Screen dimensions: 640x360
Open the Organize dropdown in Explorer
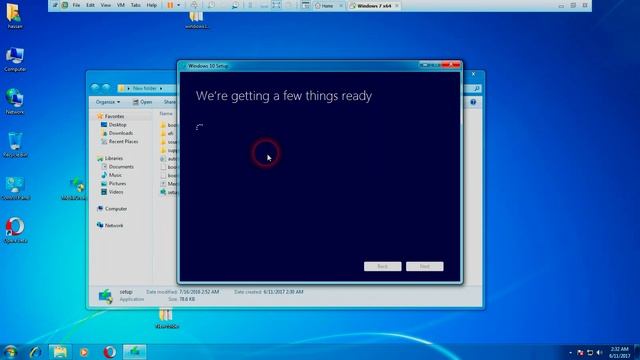click(x=108, y=102)
